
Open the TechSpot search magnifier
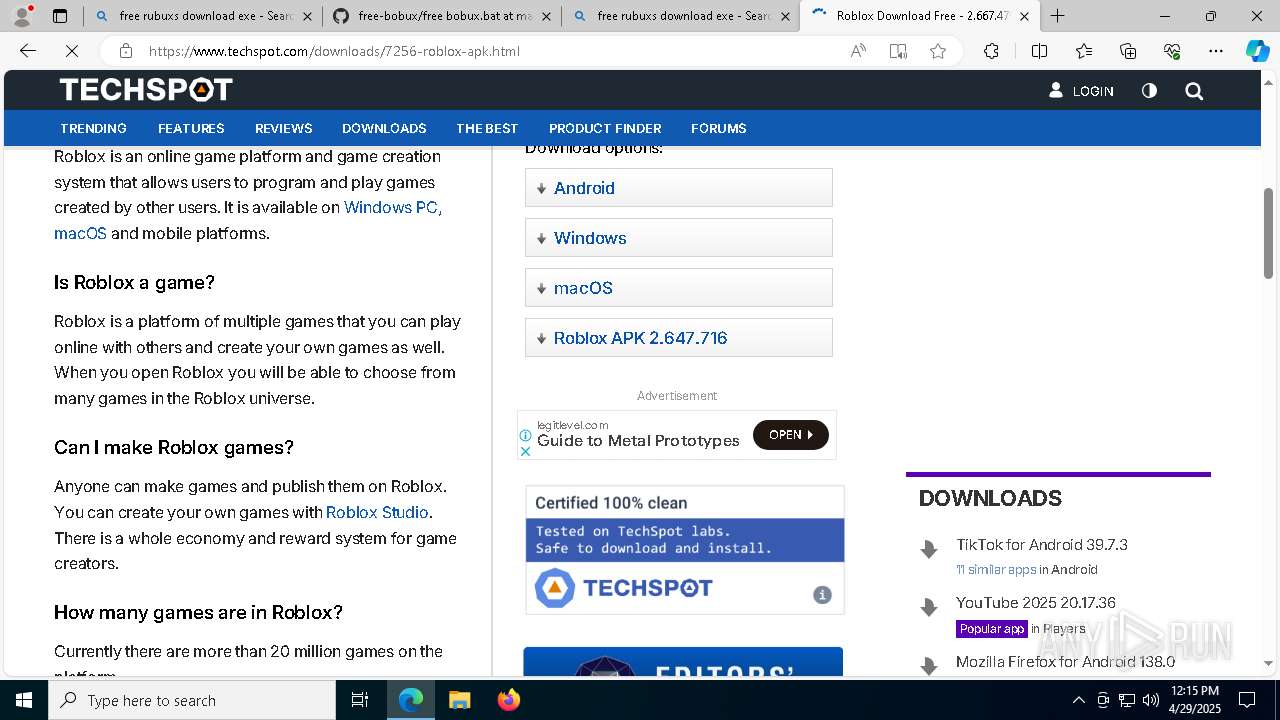pyautogui.click(x=1194, y=91)
